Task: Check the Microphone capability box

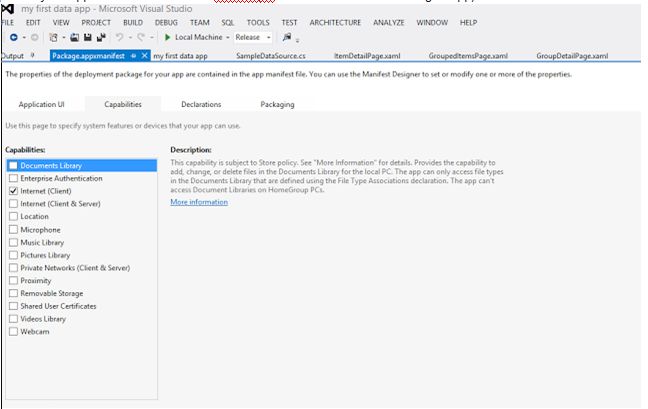Action: coord(13,229)
